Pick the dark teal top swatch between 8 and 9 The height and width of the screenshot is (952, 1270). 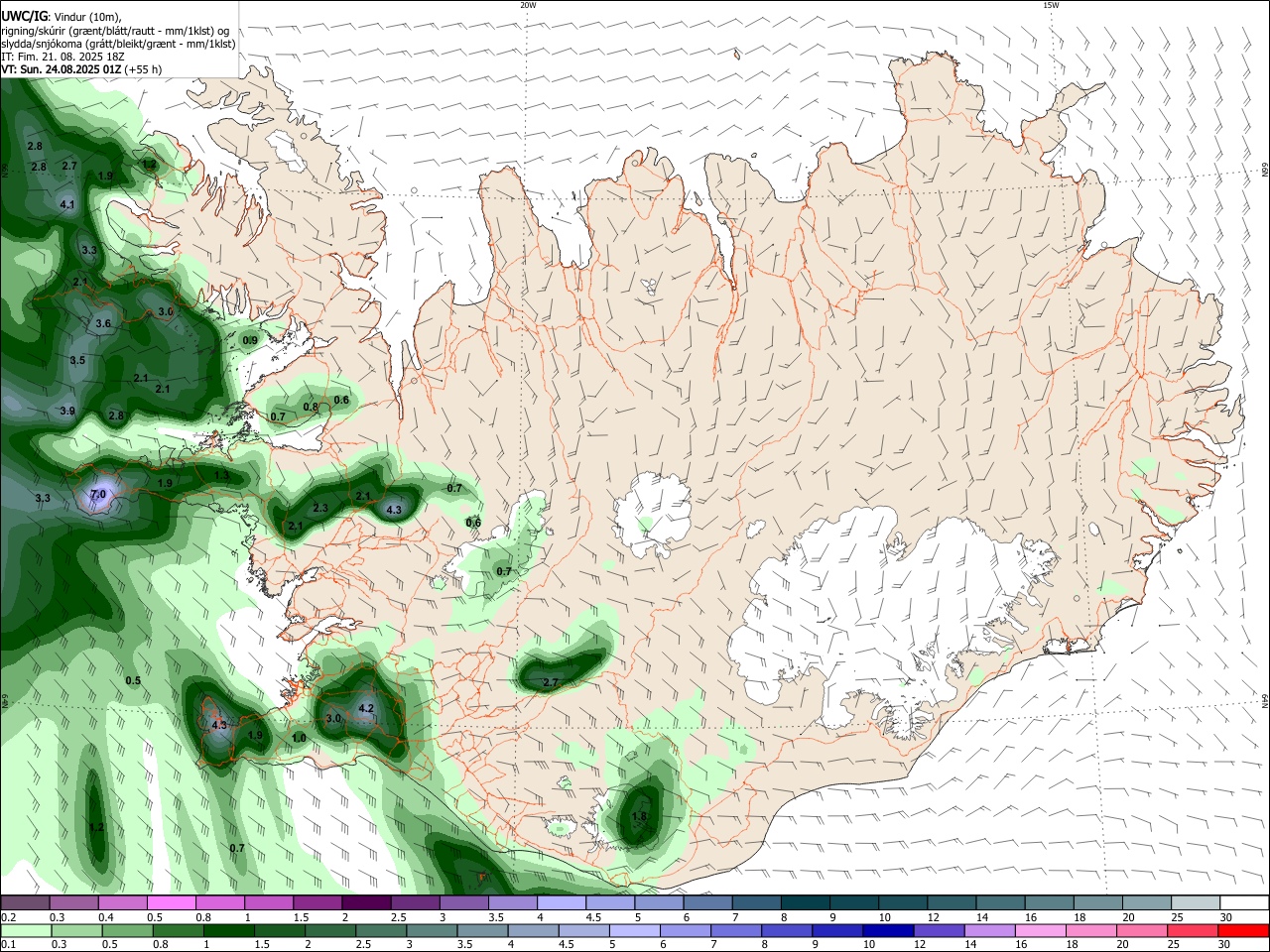[x=803, y=902]
